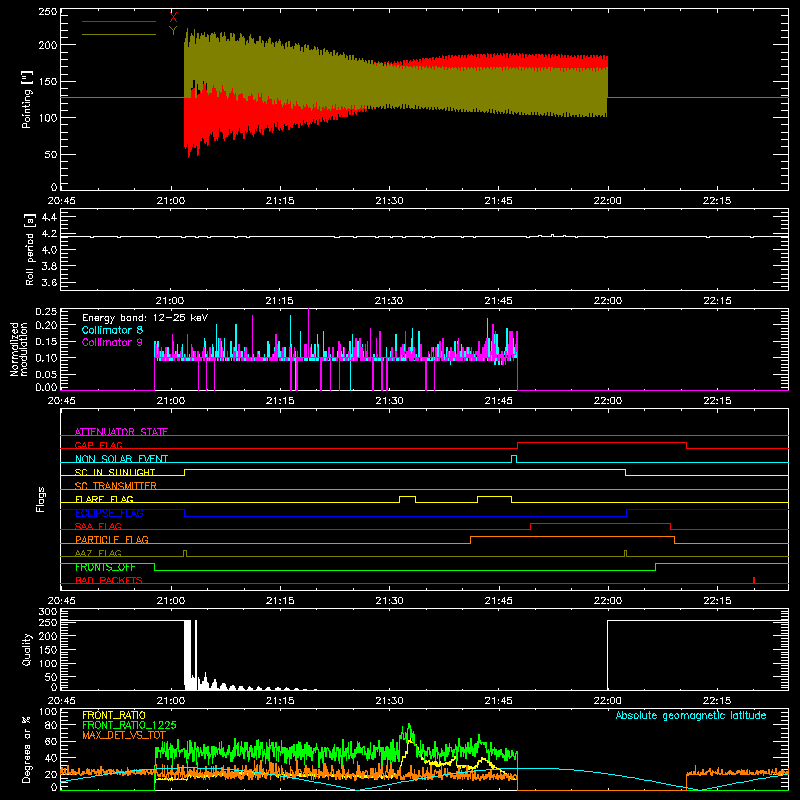Click the Pointing axis title

click(x=27, y=99)
